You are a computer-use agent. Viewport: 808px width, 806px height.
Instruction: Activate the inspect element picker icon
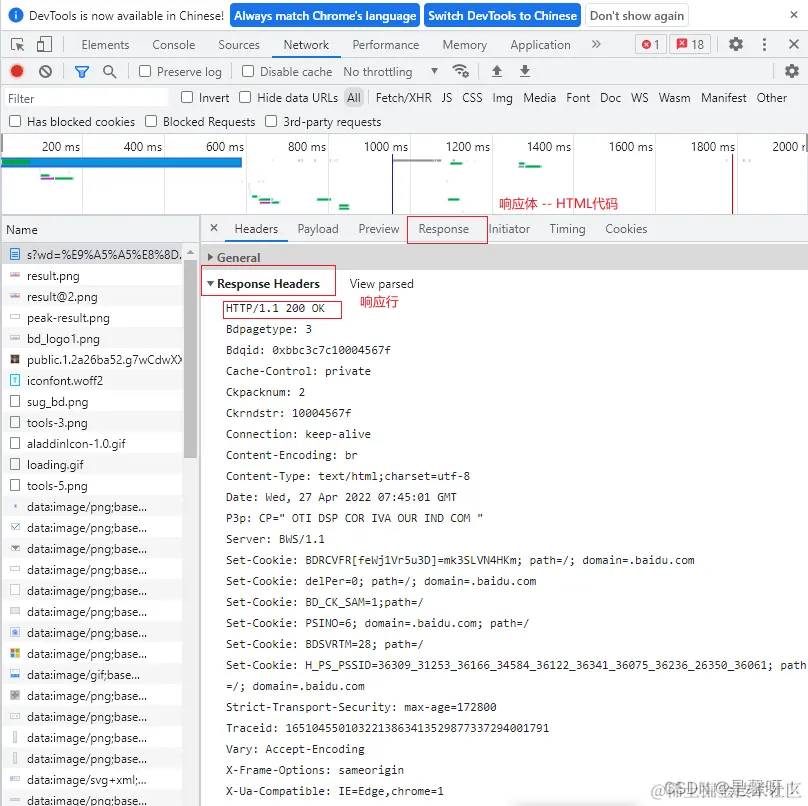18,45
